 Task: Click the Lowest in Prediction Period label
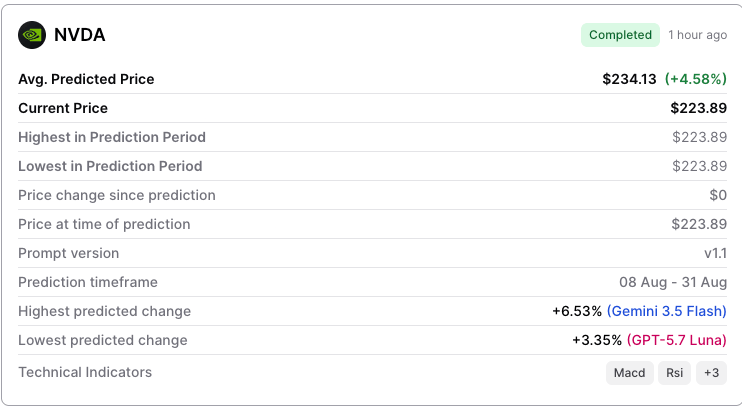pyautogui.click(x=110, y=166)
